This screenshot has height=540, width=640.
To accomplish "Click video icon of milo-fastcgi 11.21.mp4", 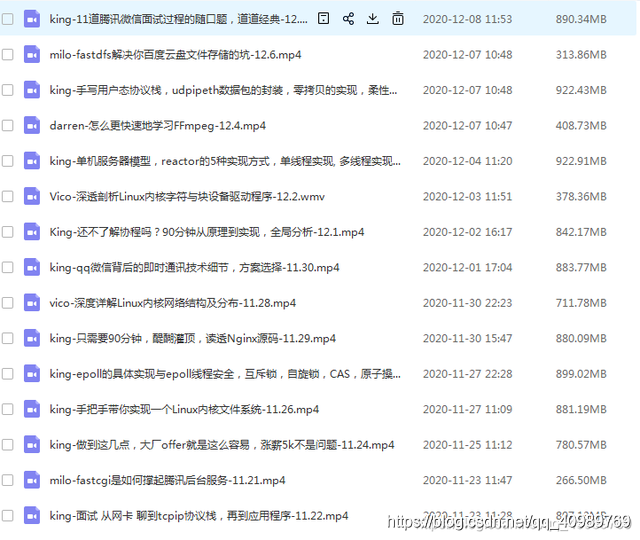I will point(32,480).
